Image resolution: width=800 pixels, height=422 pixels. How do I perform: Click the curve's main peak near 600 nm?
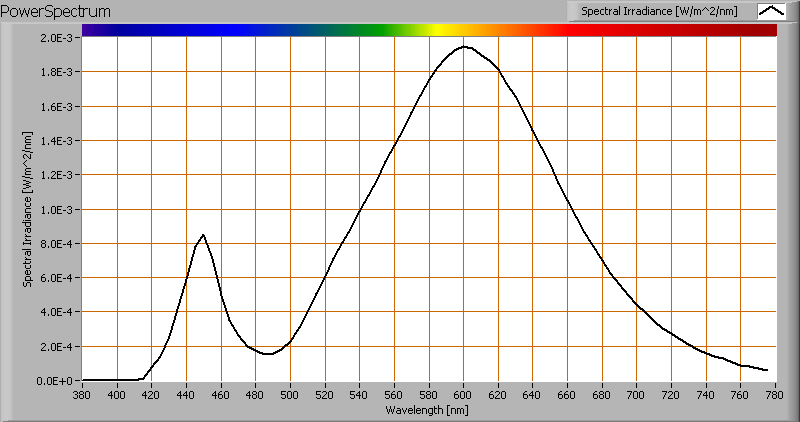coord(464,47)
